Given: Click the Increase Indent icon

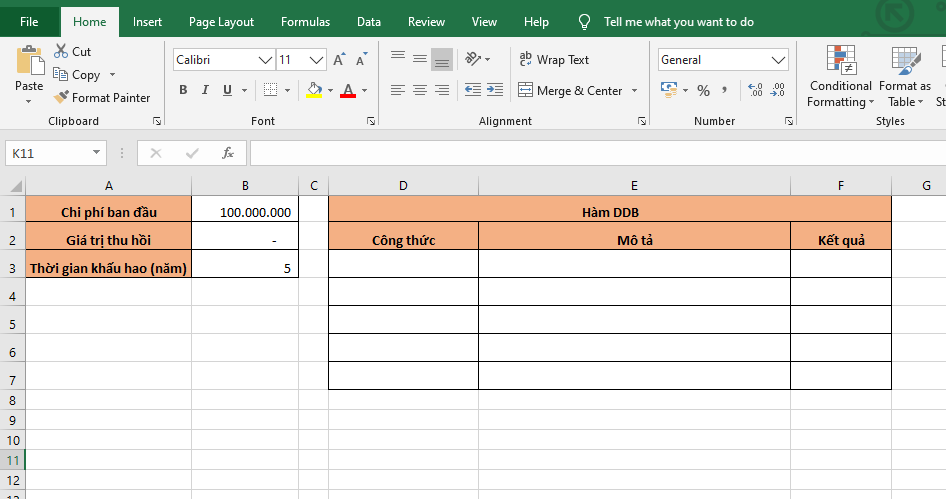Looking at the screenshot, I should [495, 91].
